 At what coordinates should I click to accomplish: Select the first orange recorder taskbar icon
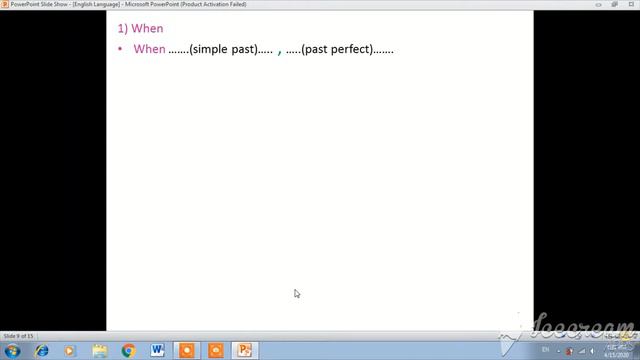pyautogui.click(x=187, y=351)
